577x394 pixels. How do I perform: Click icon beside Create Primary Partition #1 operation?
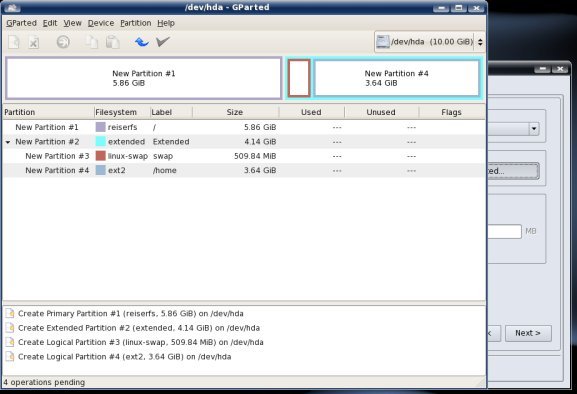(x=10, y=313)
